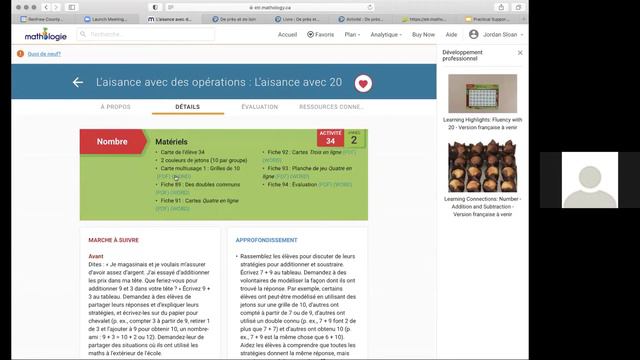
Task: Open the PDF link for Fiche 89
Action: tap(162, 192)
